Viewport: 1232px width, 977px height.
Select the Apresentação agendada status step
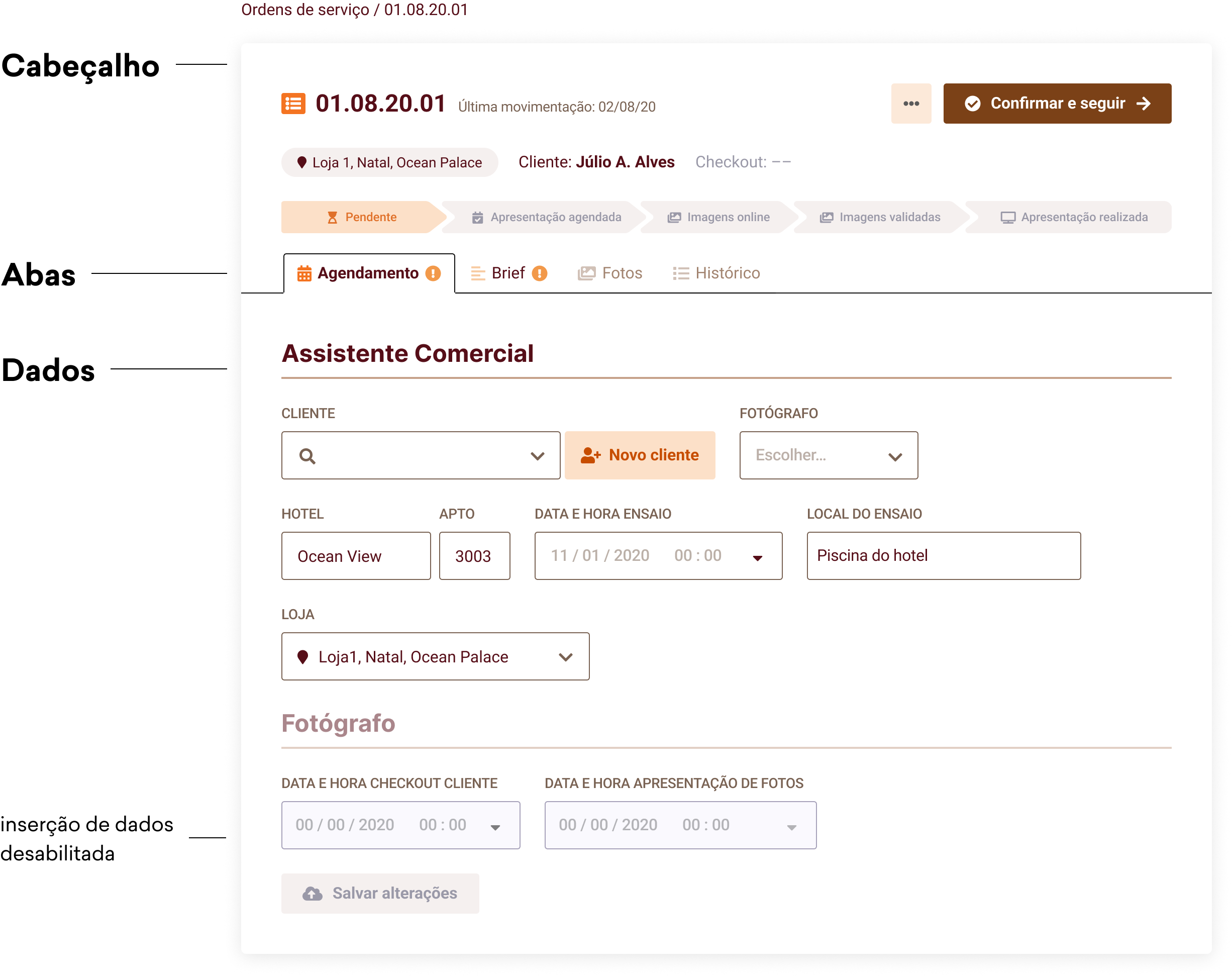[546, 217]
